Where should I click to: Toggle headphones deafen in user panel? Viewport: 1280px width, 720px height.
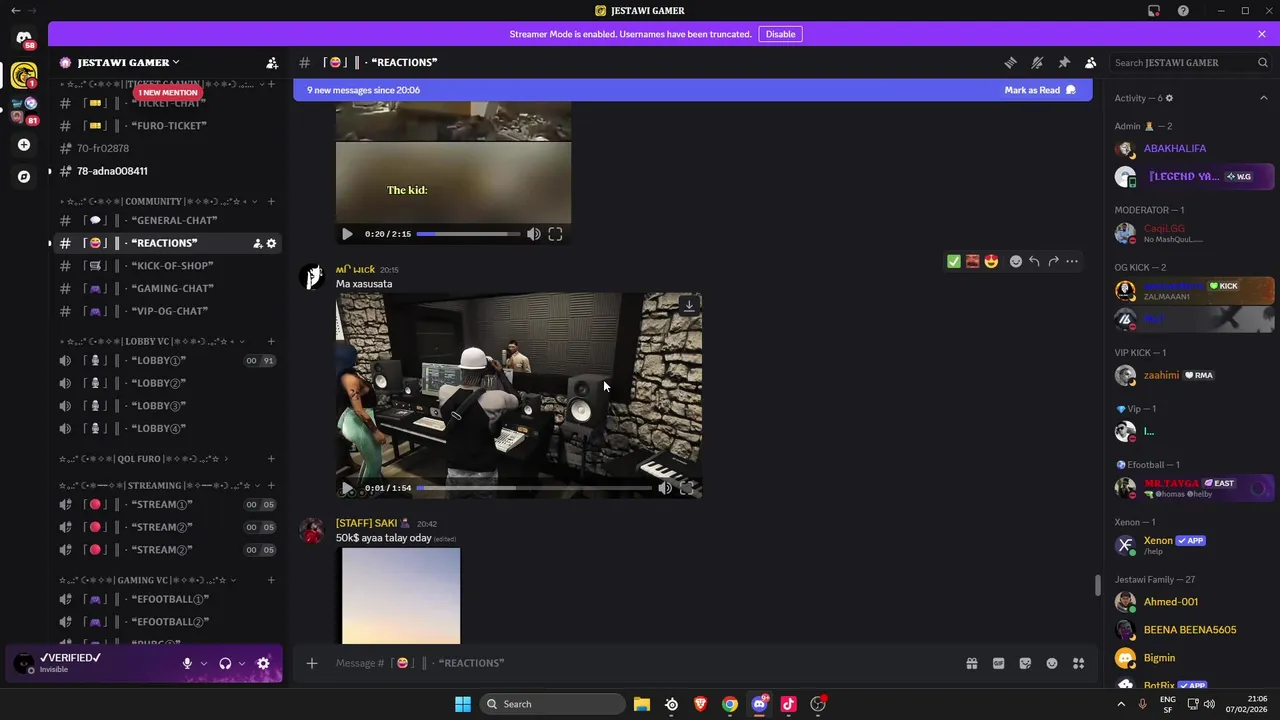click(225, 663)
